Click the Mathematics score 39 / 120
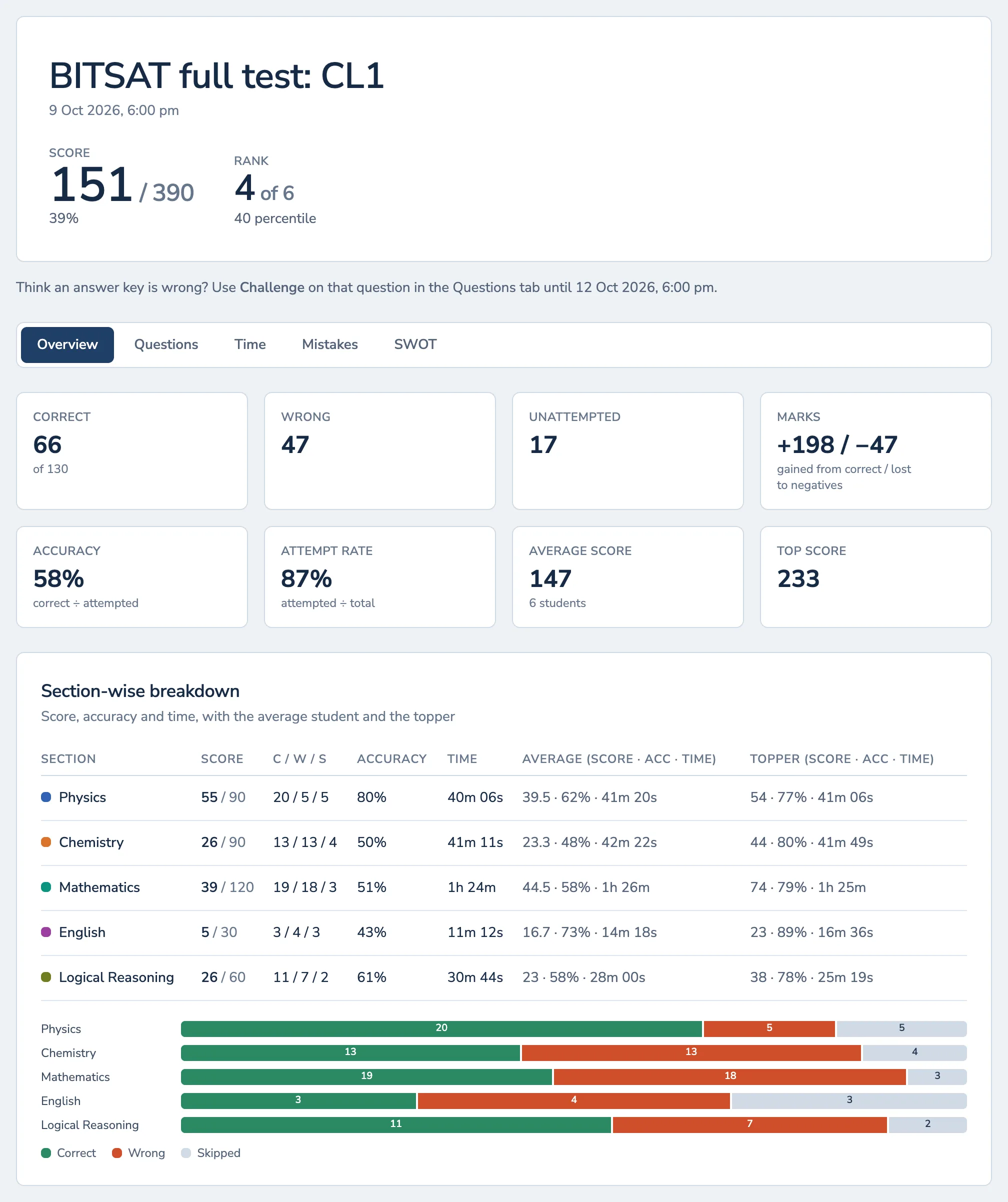1008x1202 pixels. [x=227, y=887]
